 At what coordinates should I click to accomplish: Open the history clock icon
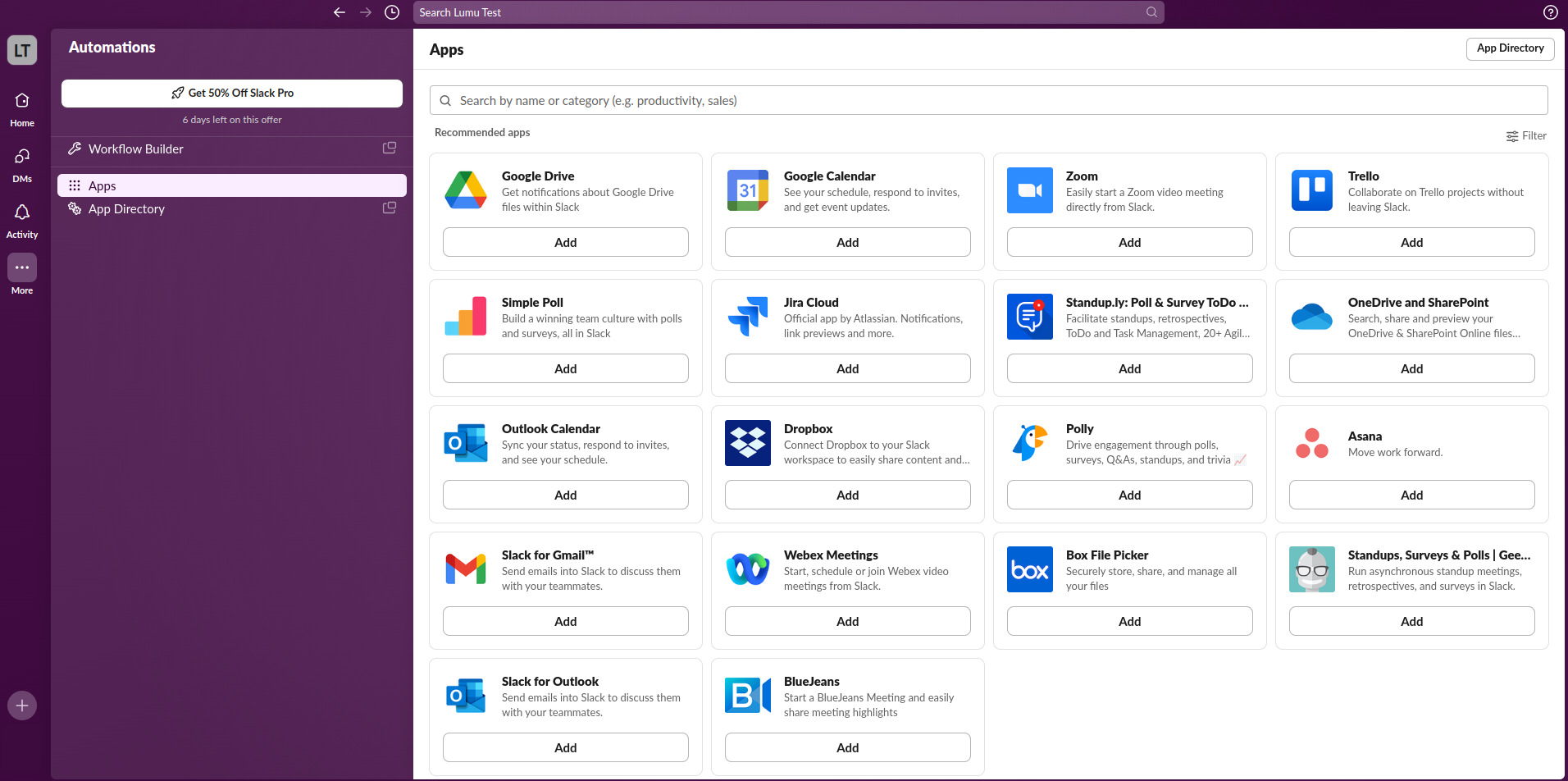click(x=392, y=12)
